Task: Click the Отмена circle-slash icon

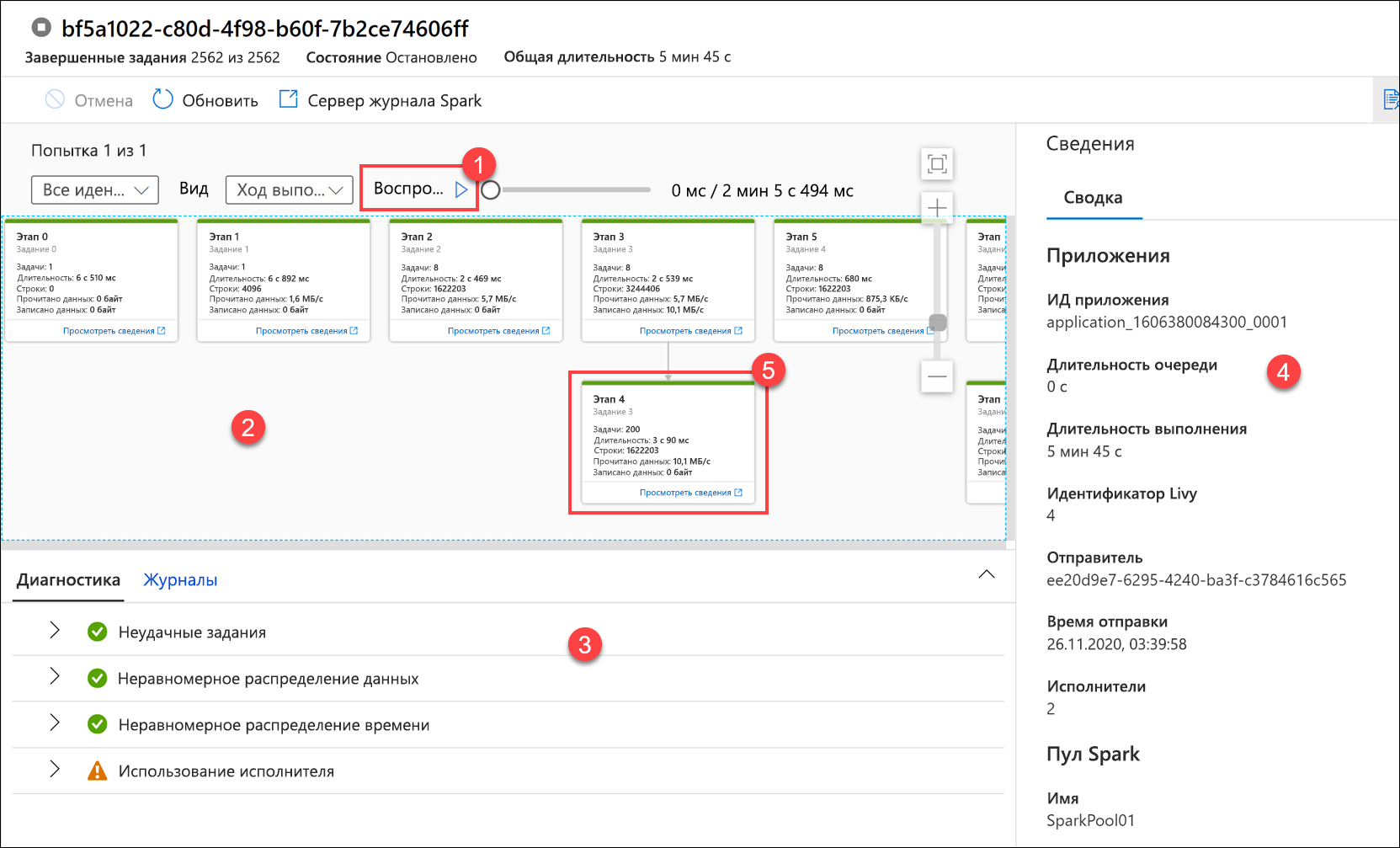Action: 55,99
